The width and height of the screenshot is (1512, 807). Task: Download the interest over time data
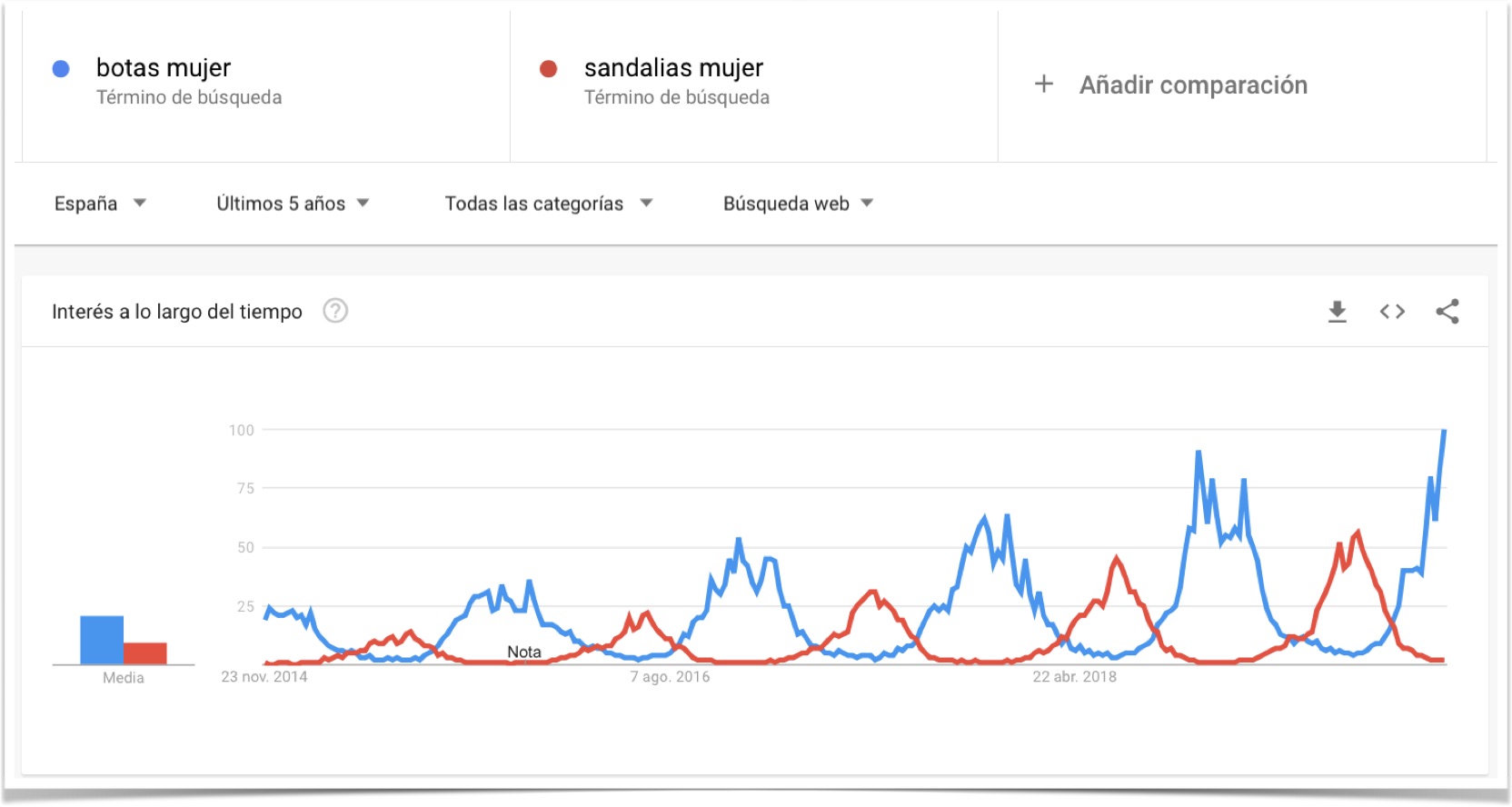click(x=1337, y=311)
